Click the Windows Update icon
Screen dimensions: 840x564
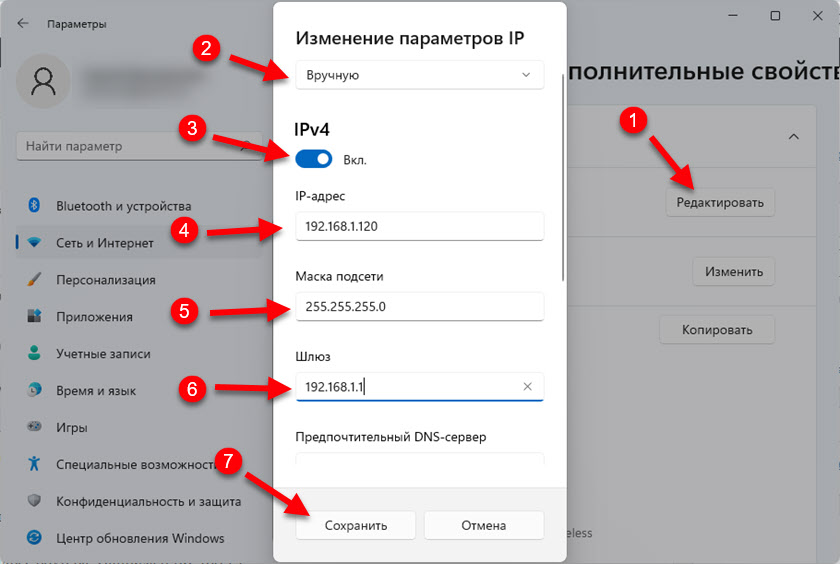tap(33, 538)
